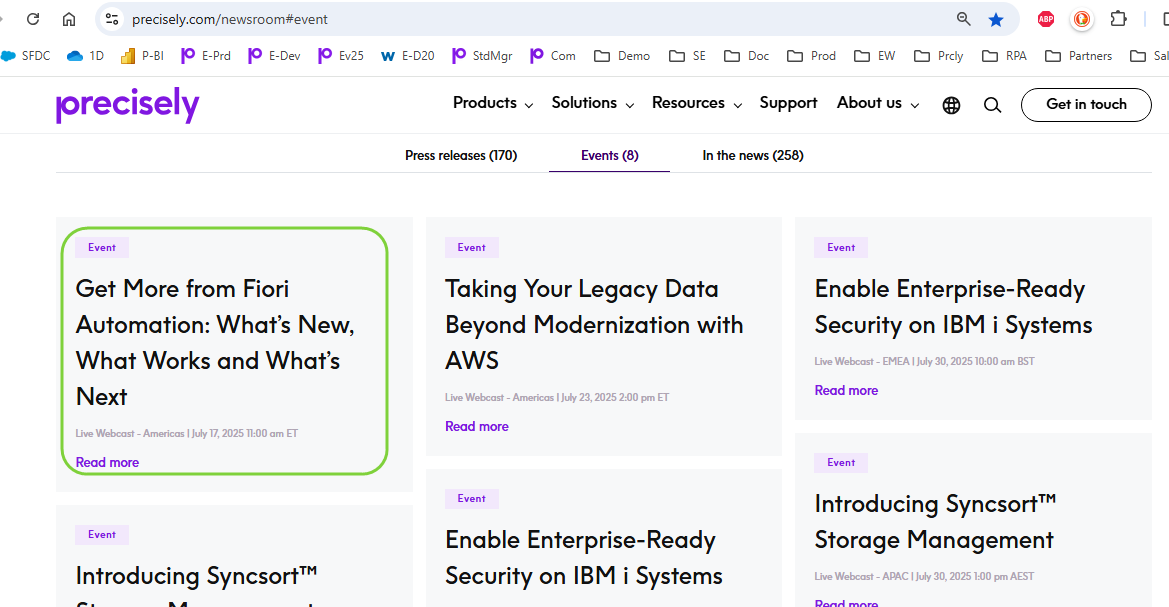Screen dimensions: 1169x607
Task: Bookmark this page using the star icon
Action: click(996, 19)
